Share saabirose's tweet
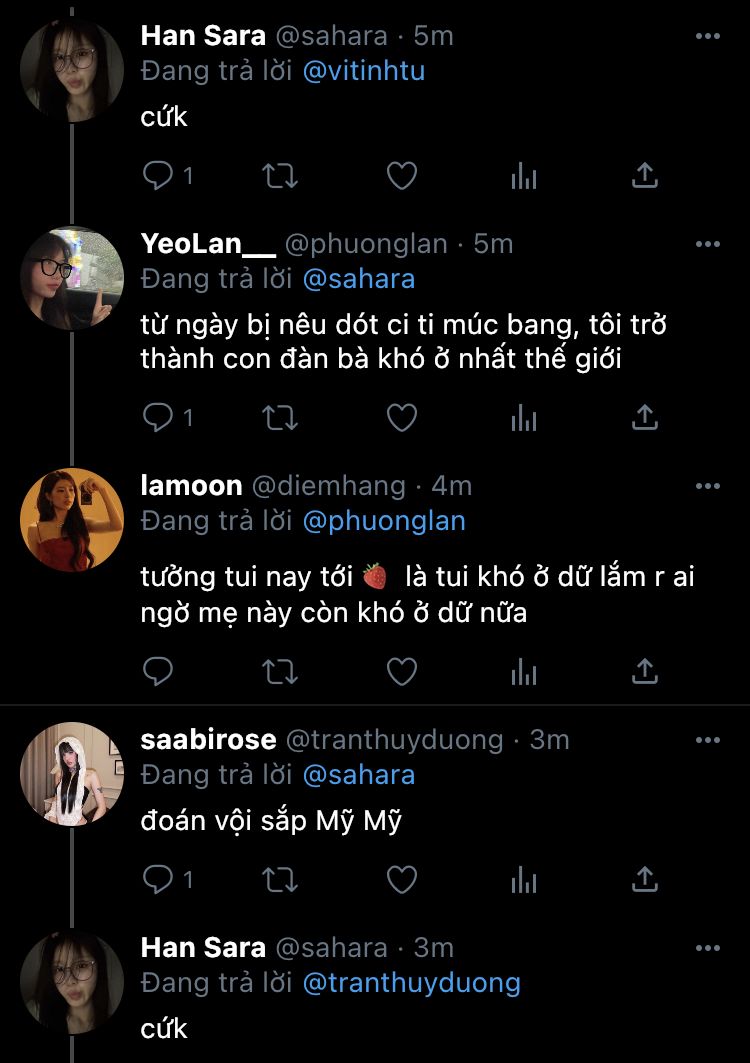Viewport: 750px width, 1063px height. point(645,880)
